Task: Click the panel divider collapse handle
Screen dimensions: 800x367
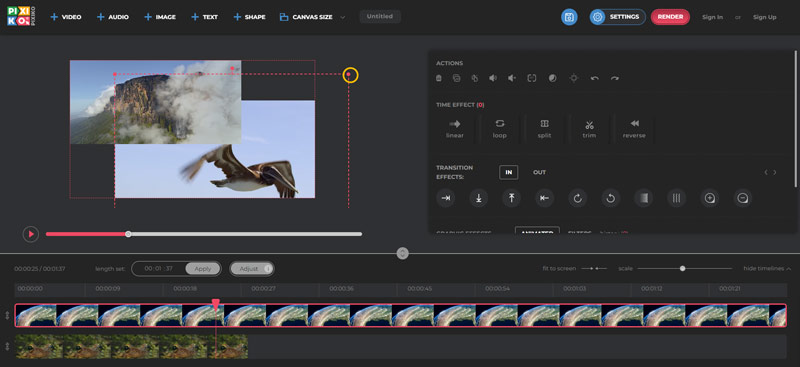Action: (x=403, y=253)
